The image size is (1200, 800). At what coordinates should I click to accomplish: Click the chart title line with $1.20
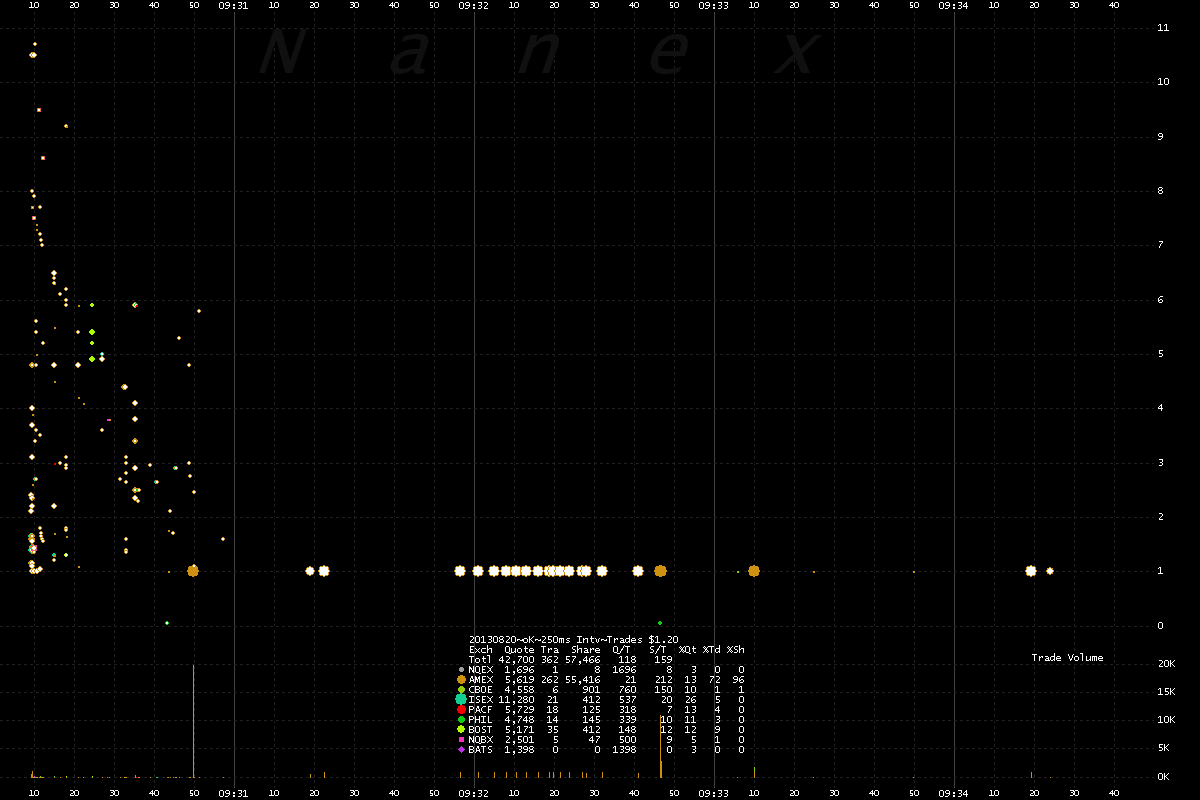pos(574,639)
